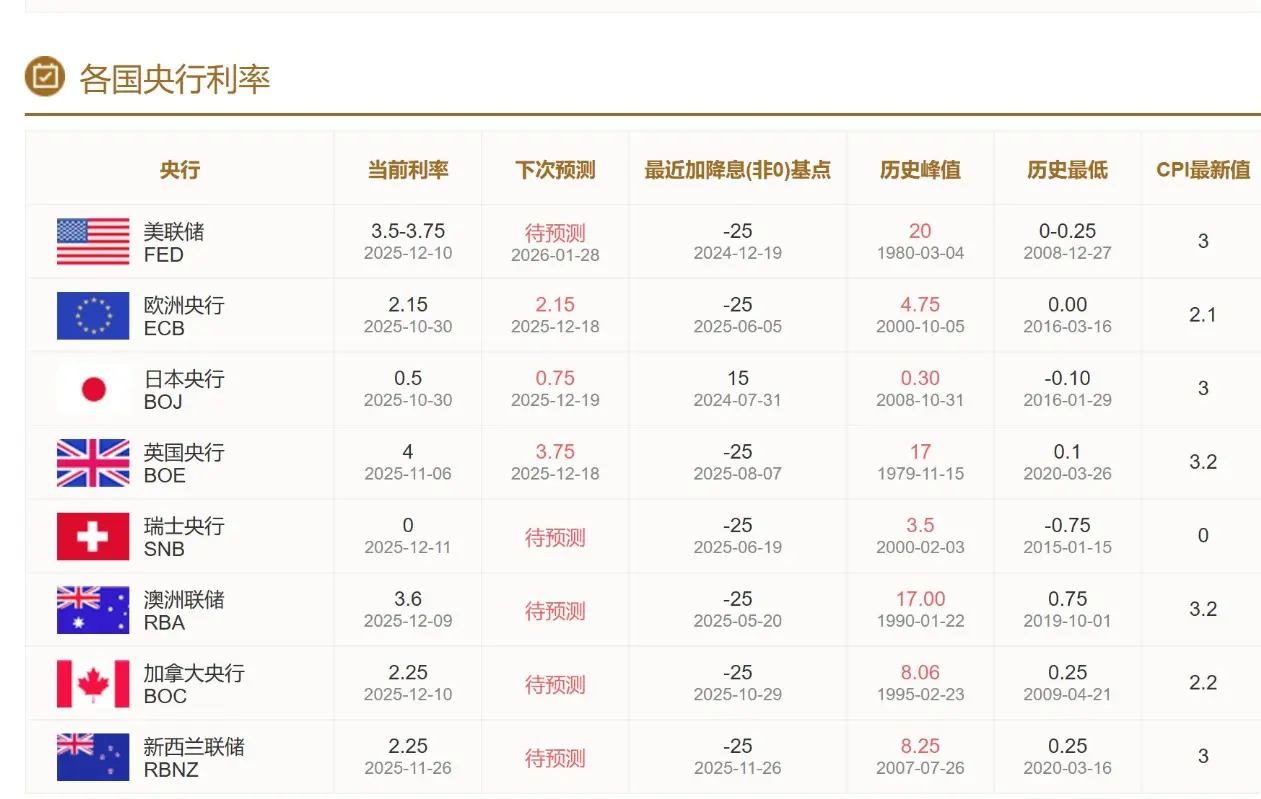Click the SNB current rate 0 dated 2025-12-11

click(x=408, y=526)
